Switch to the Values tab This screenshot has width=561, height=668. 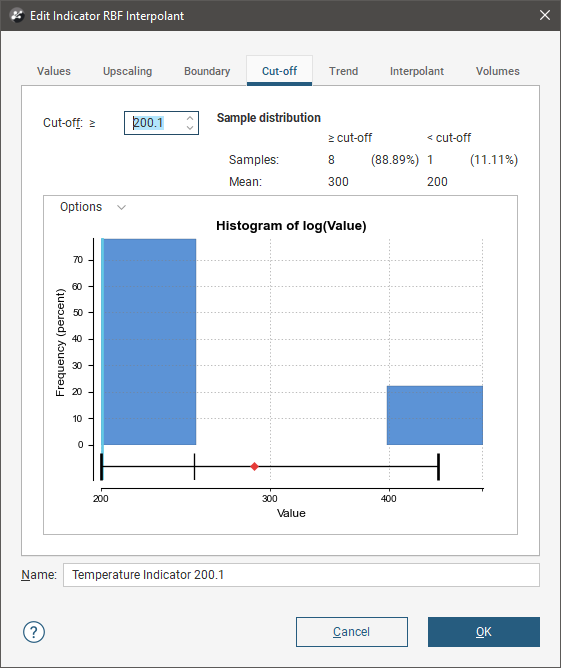pos(54,71)
